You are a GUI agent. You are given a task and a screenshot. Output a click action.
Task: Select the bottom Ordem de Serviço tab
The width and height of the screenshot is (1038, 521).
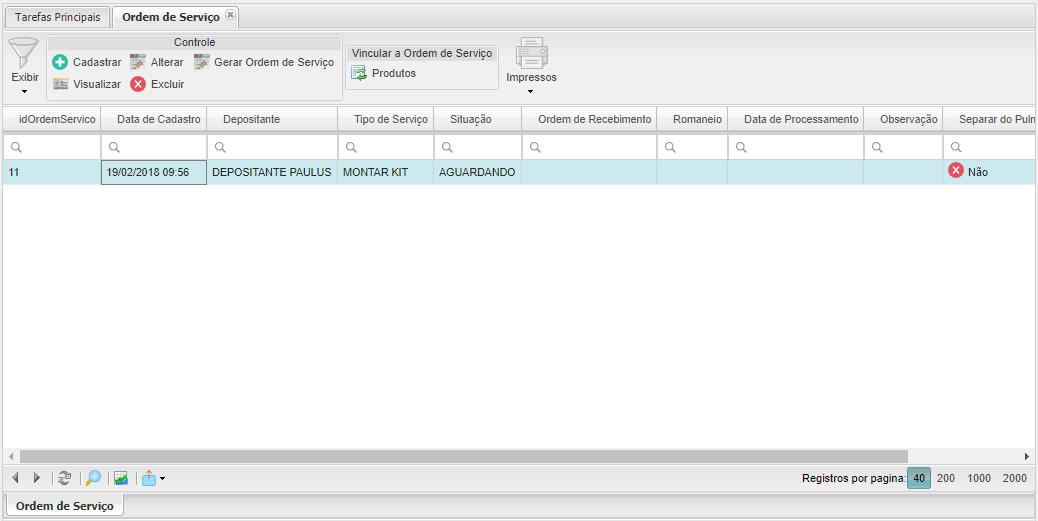65,506
